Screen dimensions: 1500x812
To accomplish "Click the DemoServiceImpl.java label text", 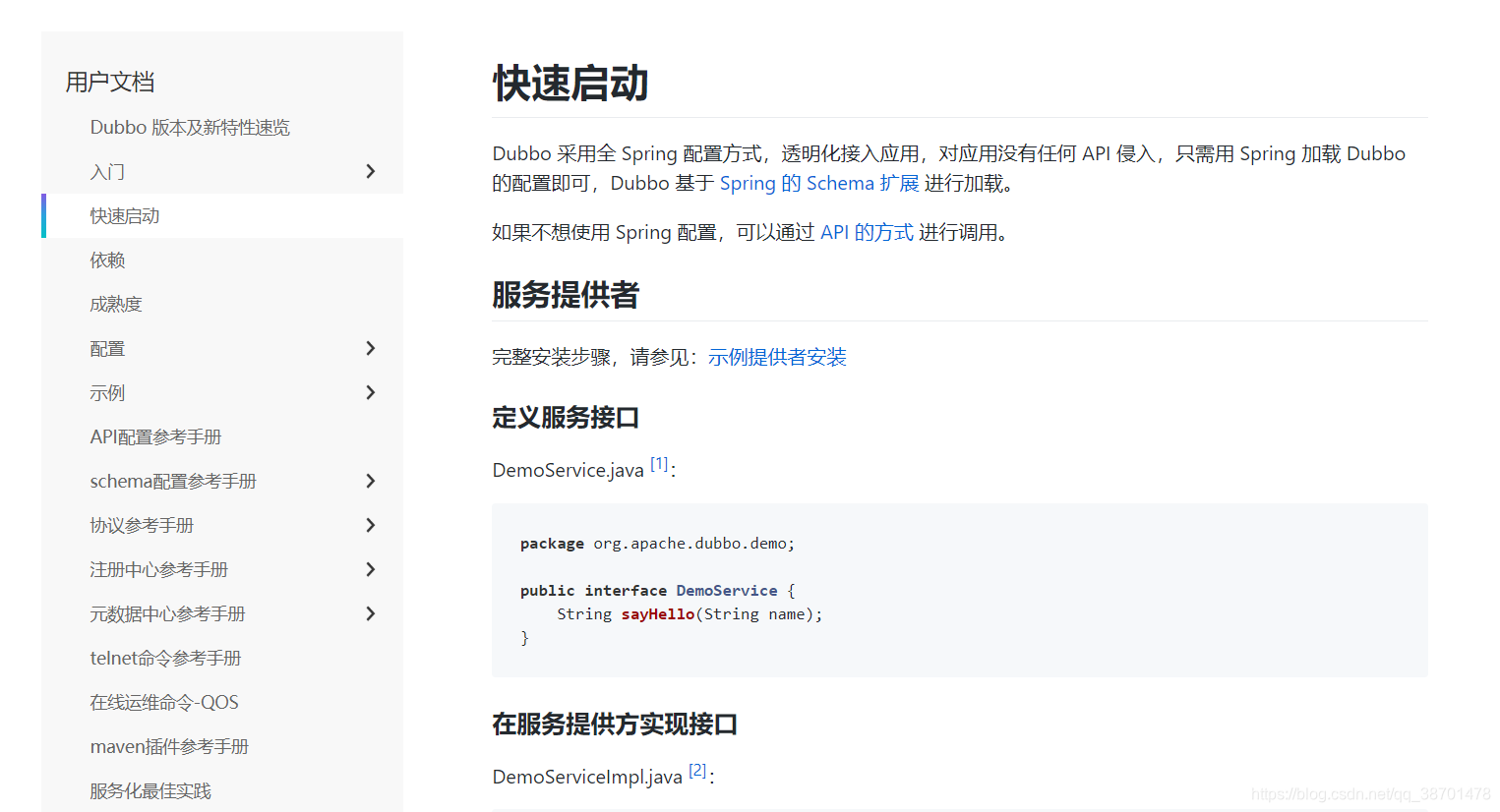I will click(x=587, y=778).
